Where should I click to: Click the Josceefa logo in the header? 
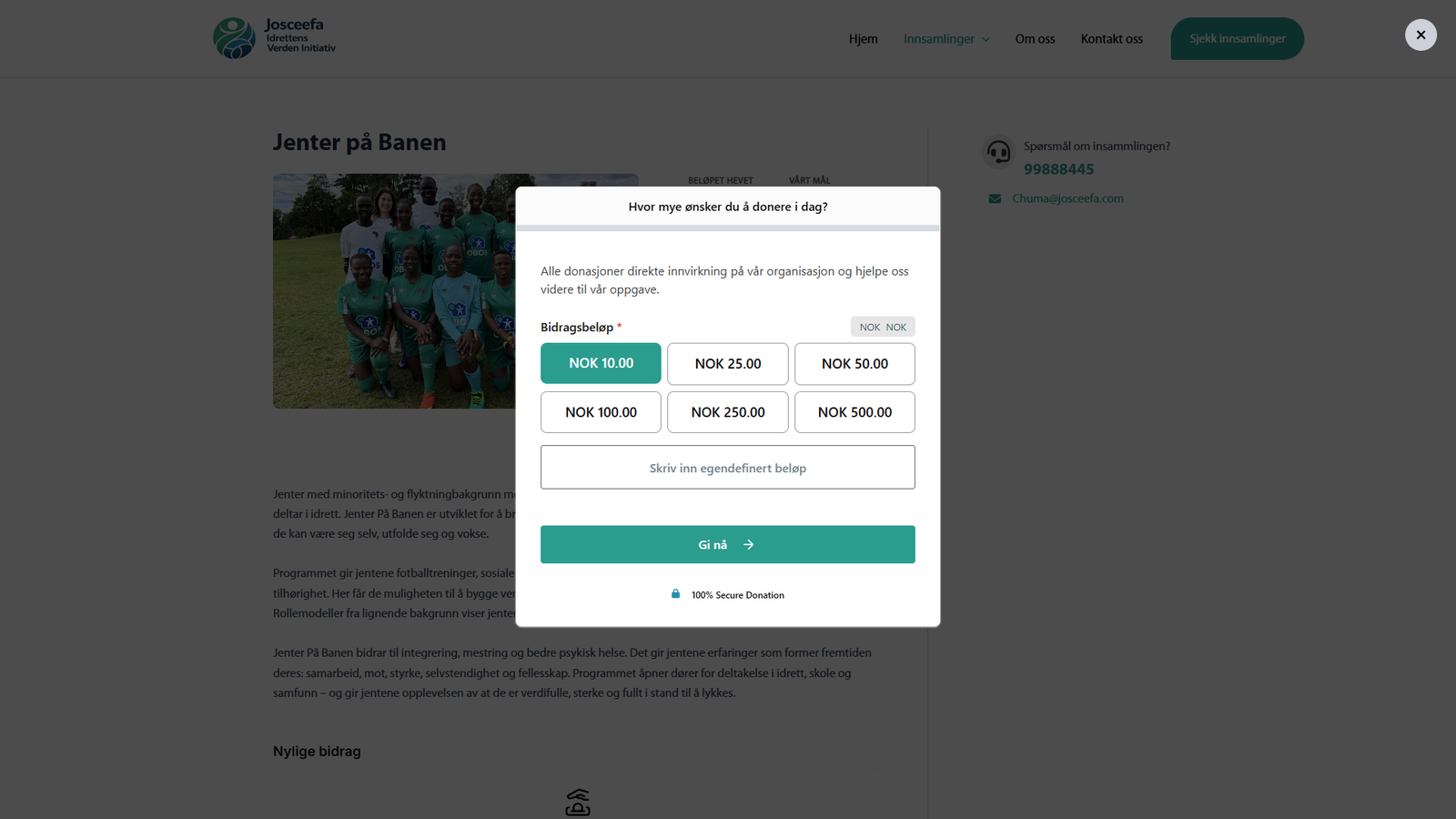(274, 38)
